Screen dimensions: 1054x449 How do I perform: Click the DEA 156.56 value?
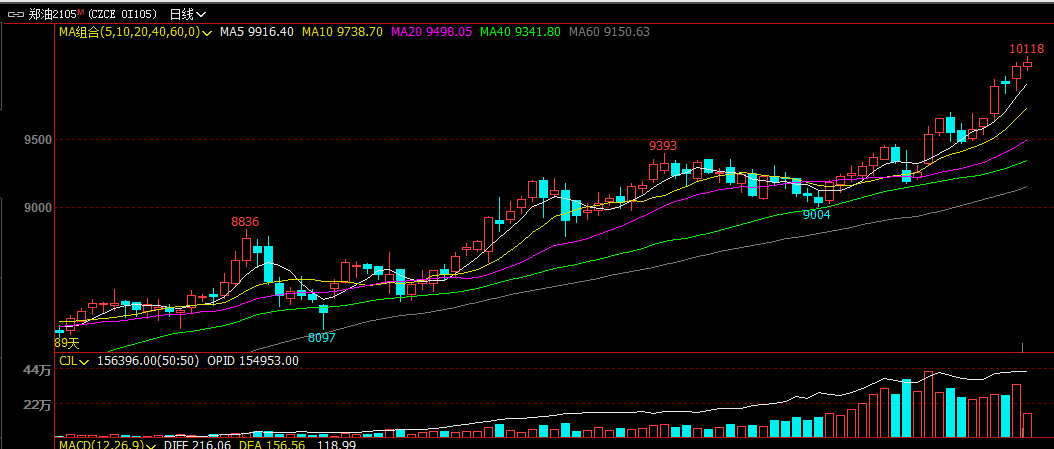tap(272, 445)
